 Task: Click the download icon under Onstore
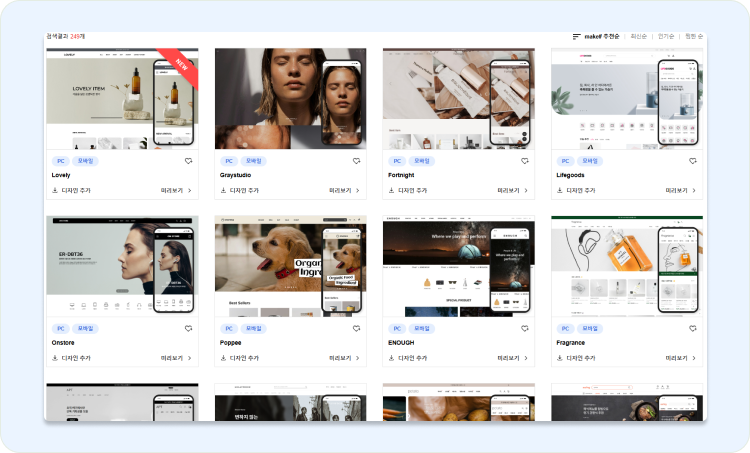55,357
